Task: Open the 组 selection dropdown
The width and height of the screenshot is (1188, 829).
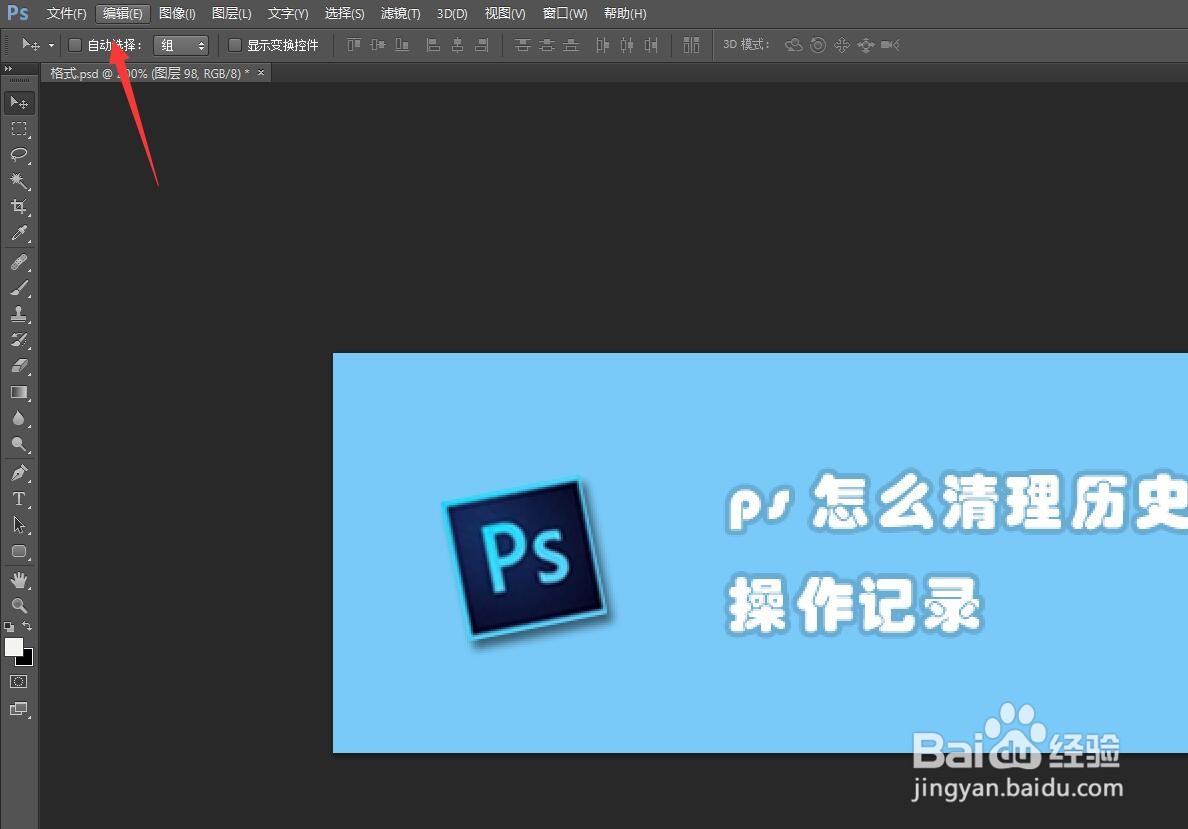Action: click(181, 45)
